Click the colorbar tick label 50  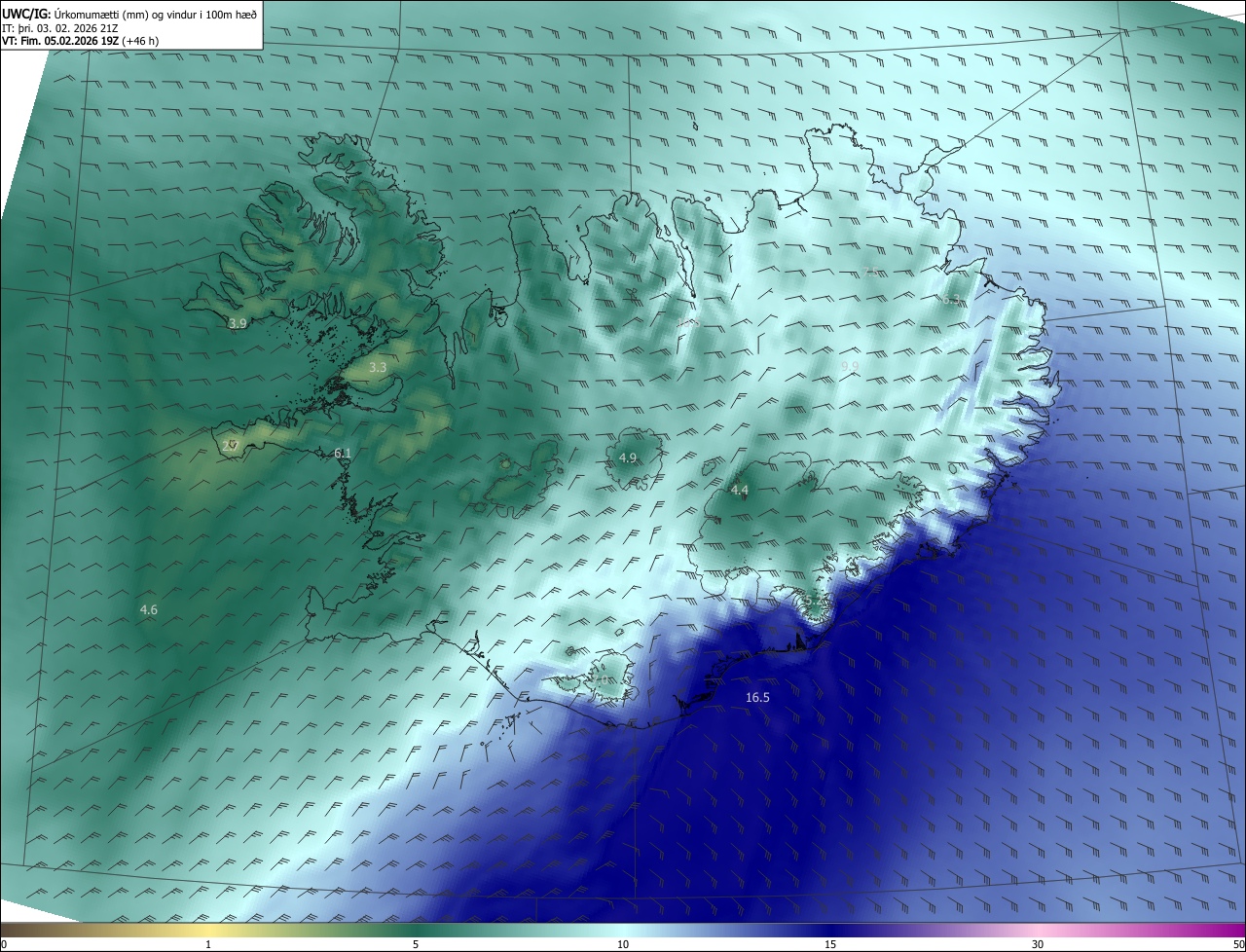pos(1238,944)
